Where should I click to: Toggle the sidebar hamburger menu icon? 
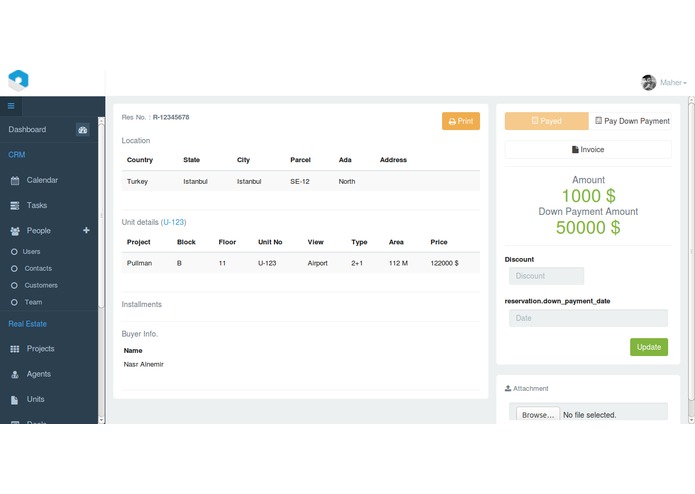(11, 106)
